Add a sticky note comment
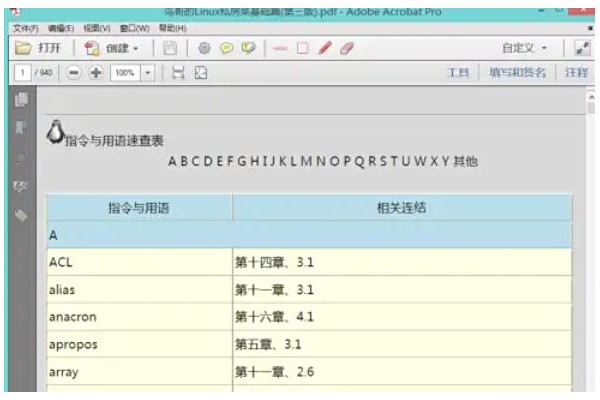The image size is (600, 400). point(227,48)
